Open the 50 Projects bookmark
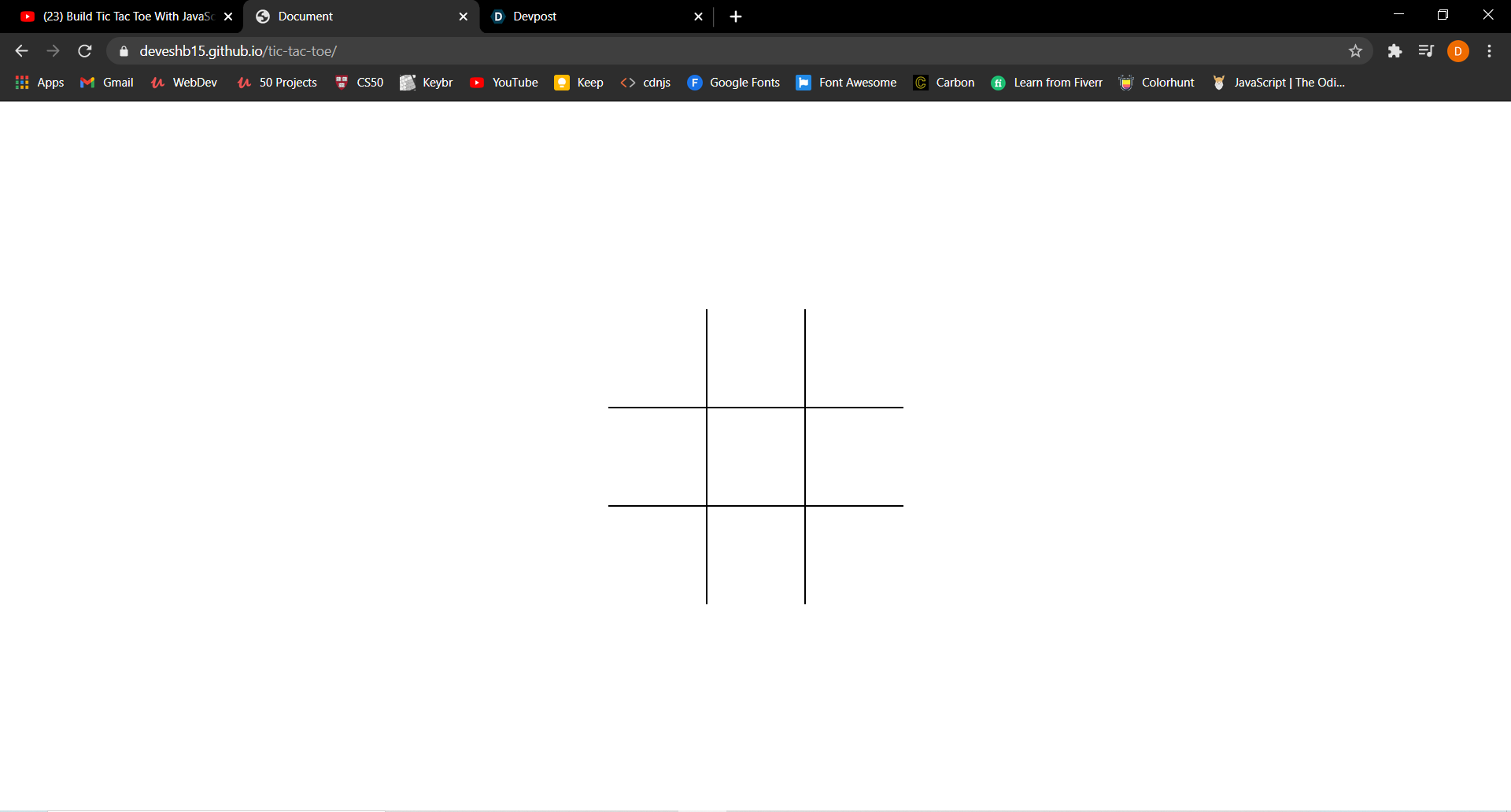 (277, 83)
